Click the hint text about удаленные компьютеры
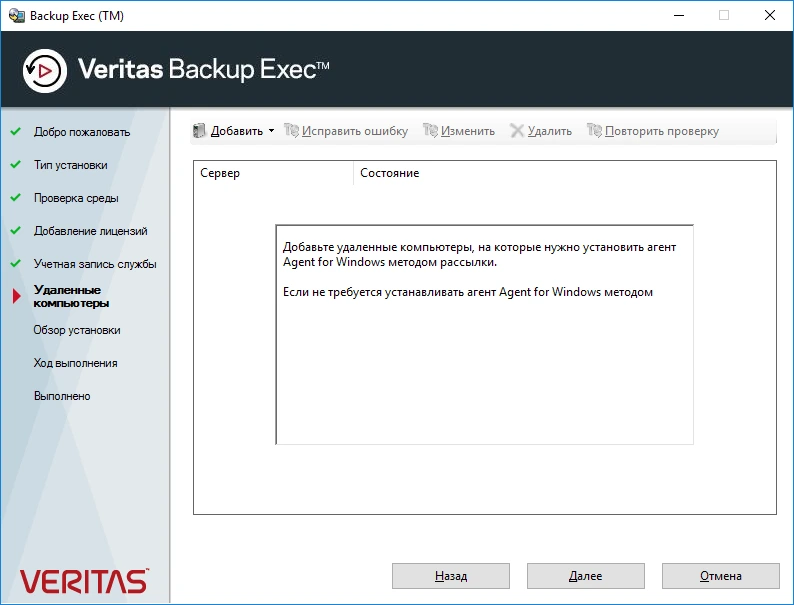 coord(480,255)
